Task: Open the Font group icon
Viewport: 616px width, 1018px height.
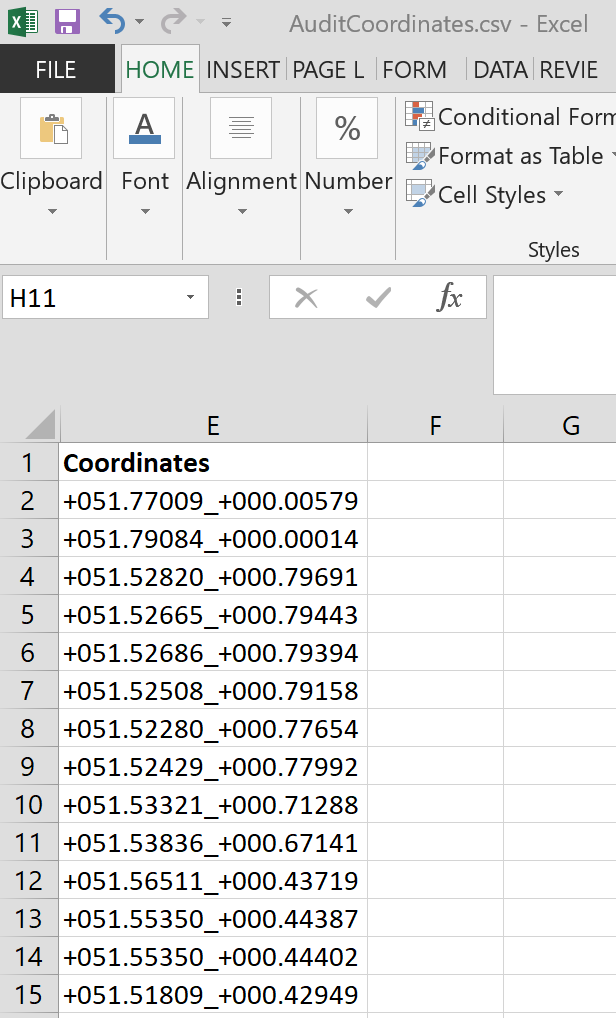Action: [145, 129]
